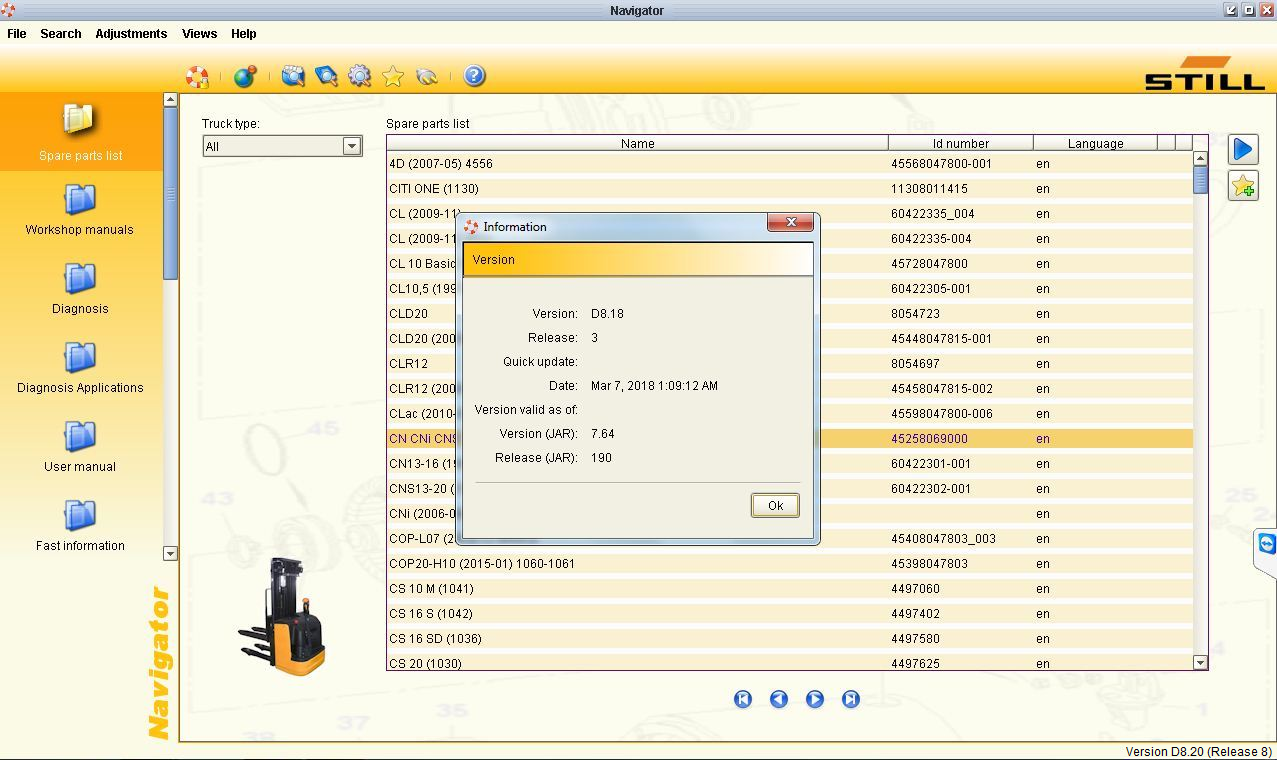Select the CS 16 S (1042) row
The image size is (1277, 760).
tap(790, 613)
